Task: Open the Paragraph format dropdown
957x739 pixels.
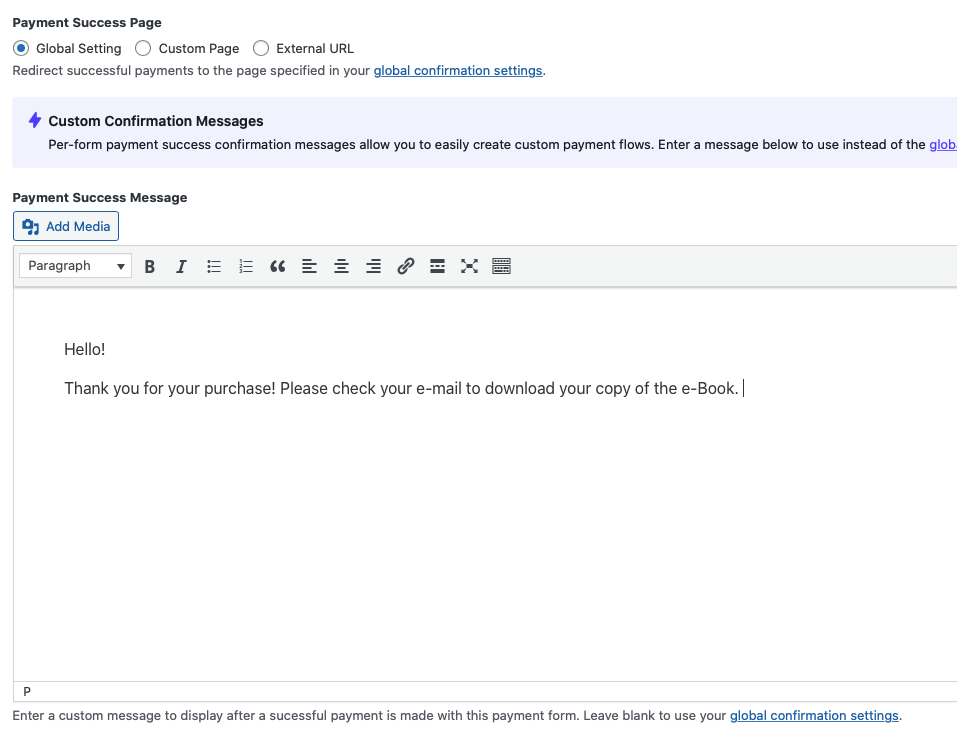Action: 75,266
